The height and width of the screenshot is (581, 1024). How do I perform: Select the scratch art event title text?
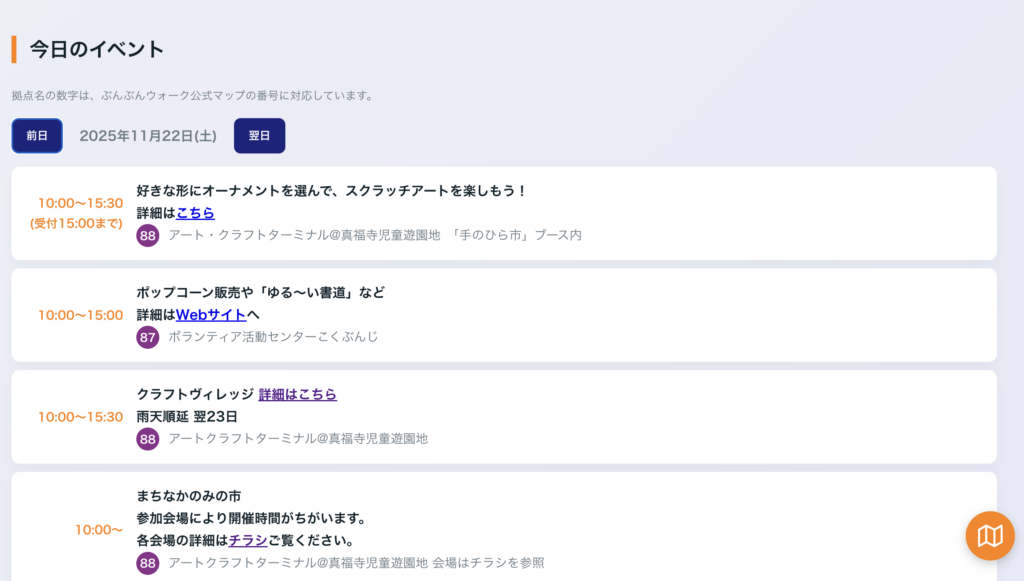pos(331,191)
